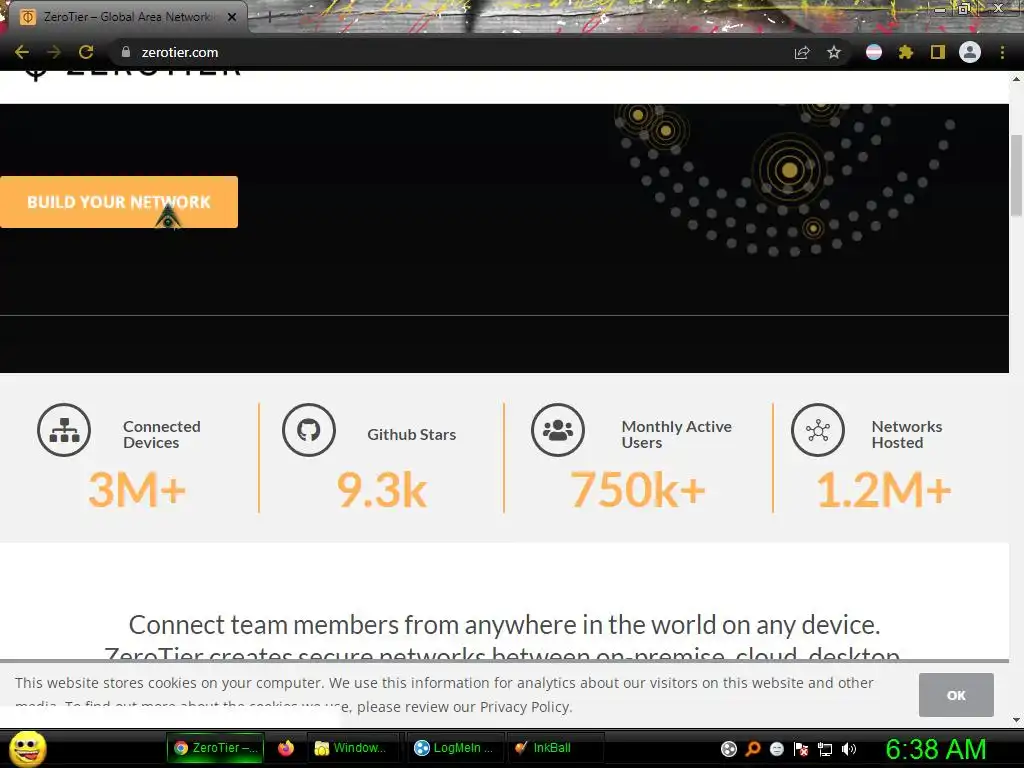
Task: Open the Extensions puzzle menu
Action: [x=906, y=52]
